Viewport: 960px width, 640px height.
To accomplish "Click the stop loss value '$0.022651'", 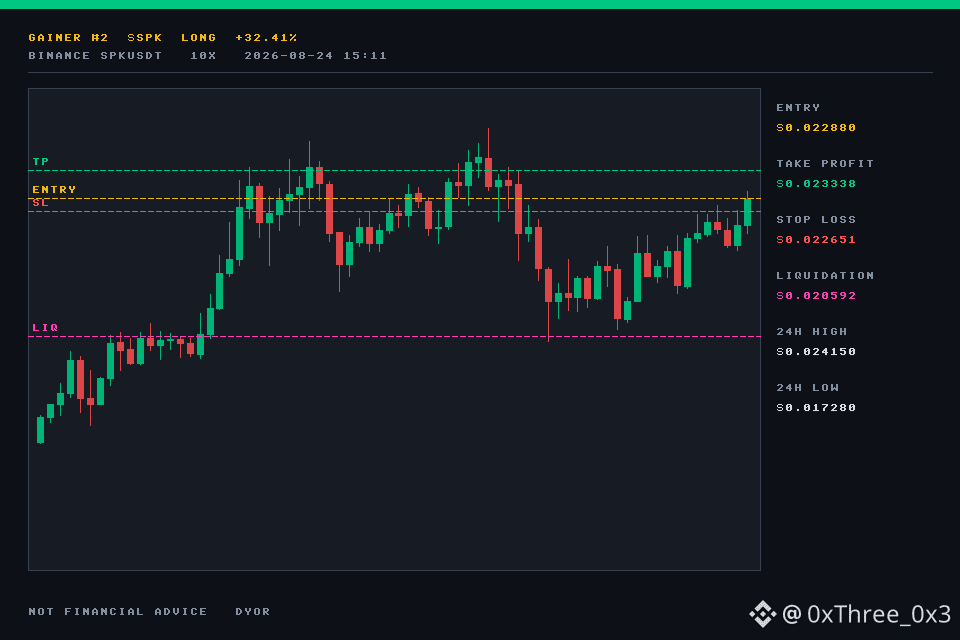I will pyautogui.click(x=816, y=239).
